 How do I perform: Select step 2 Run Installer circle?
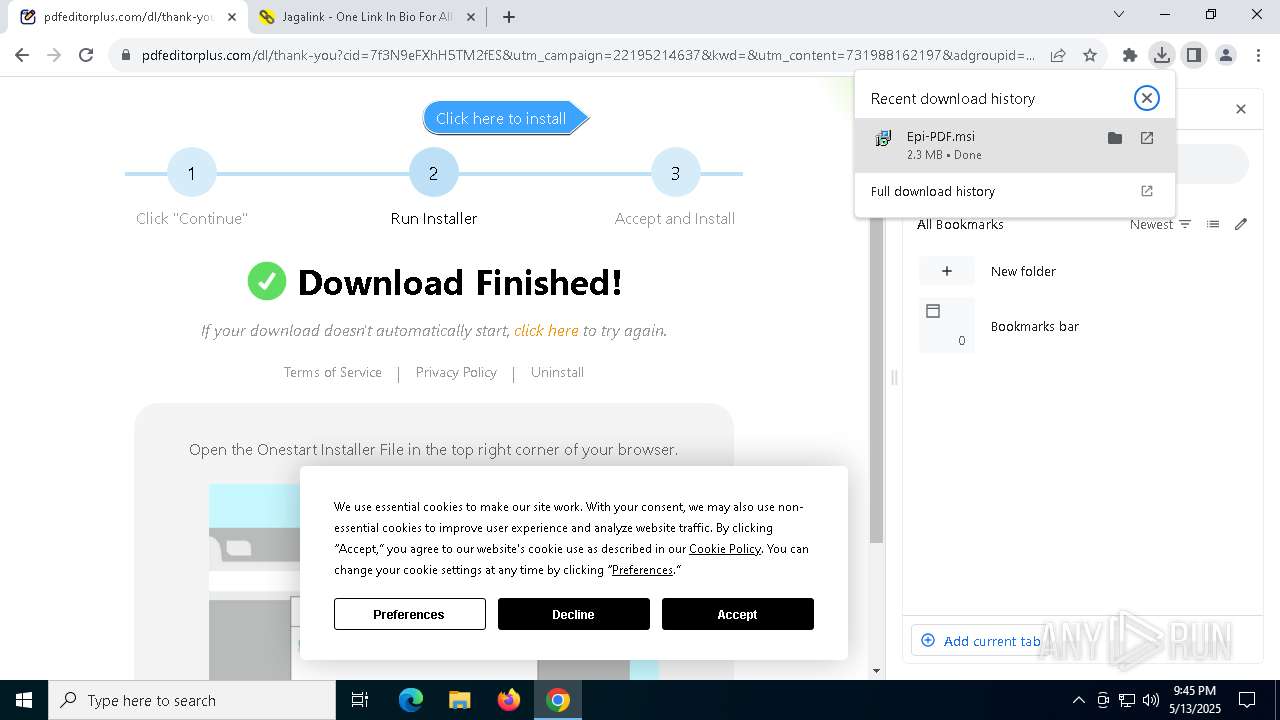[x=433, y=173]
